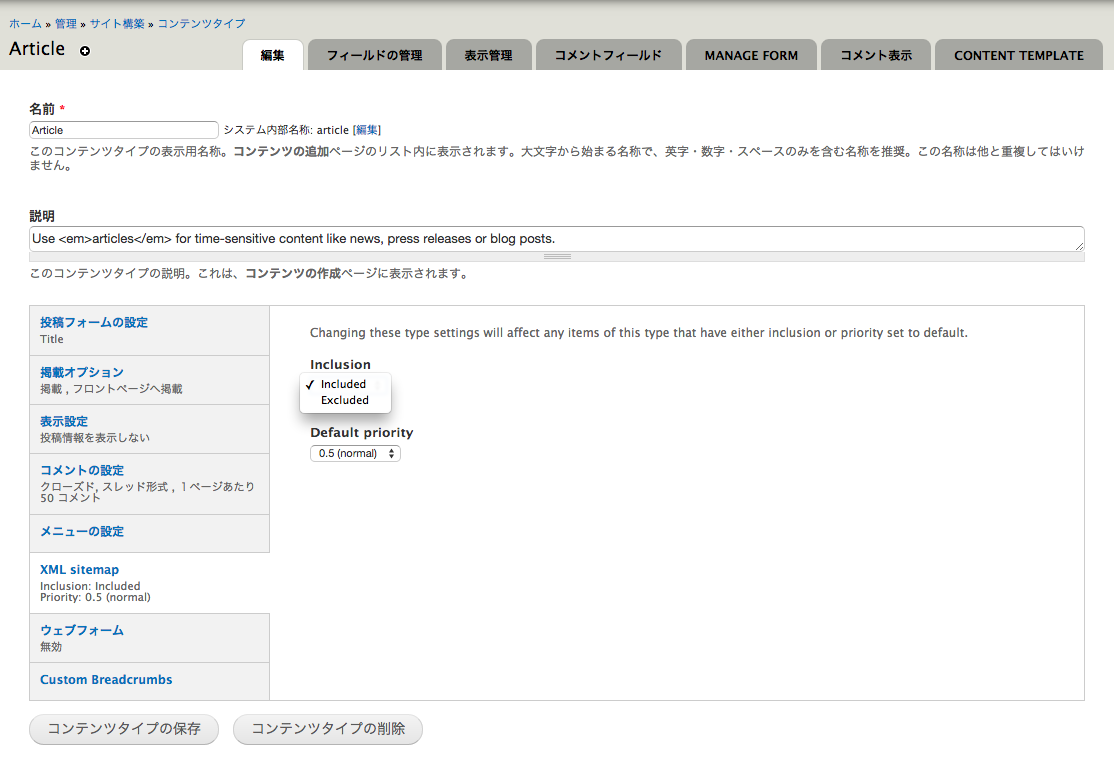Click the ホーム breadcrumb link

point(26,23)
